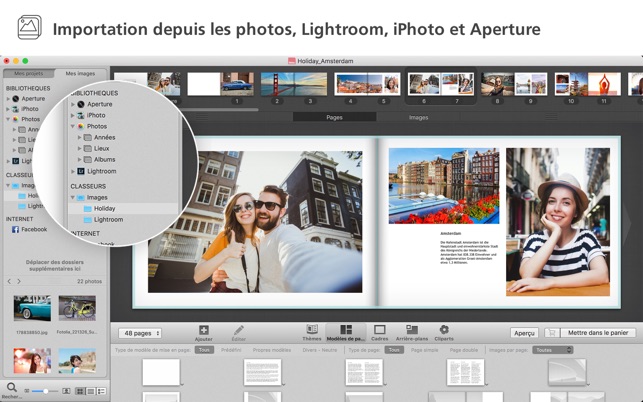Expand Albums in the magnified list
This screenshot has width=643, height=402.
[80, 160]
